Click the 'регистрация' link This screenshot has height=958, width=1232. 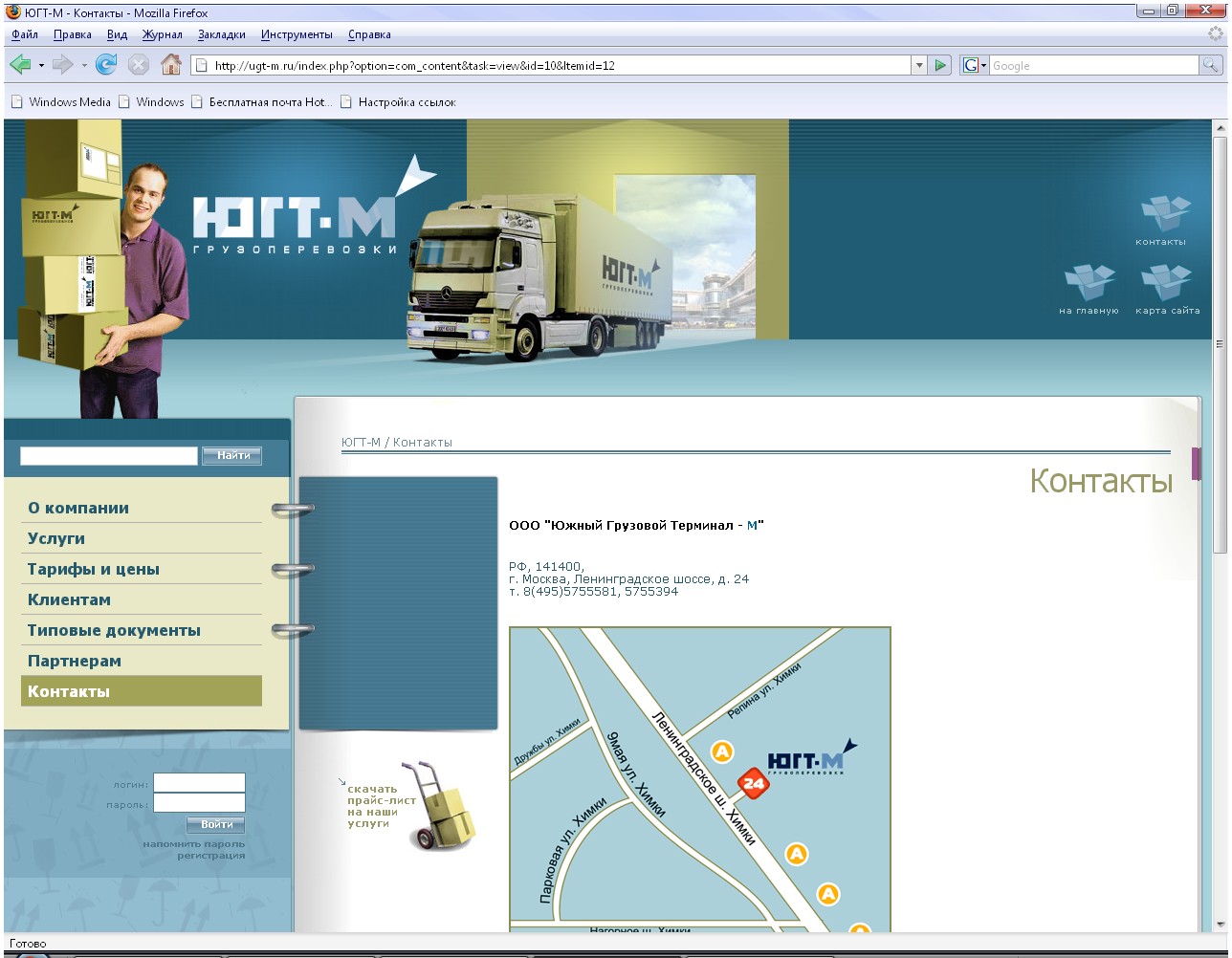[x=210, y=856]
